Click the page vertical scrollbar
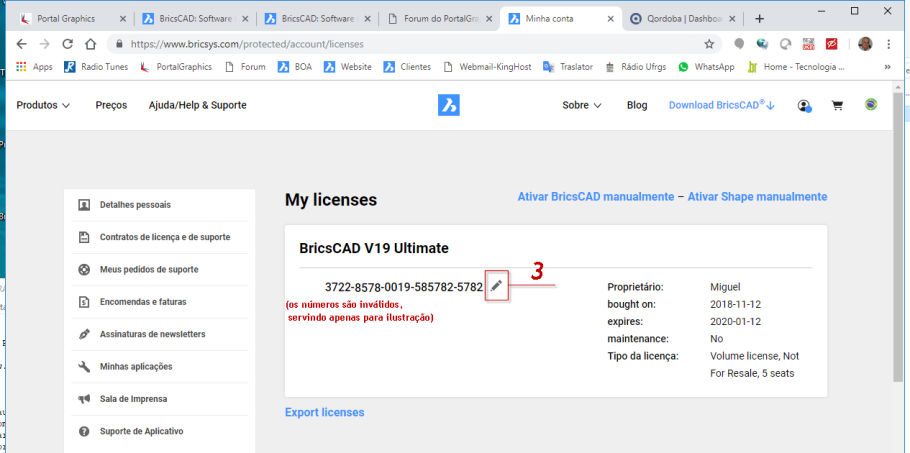Image resolution: width=910 pixels, height=453 pixels. [x=898, y=236]
